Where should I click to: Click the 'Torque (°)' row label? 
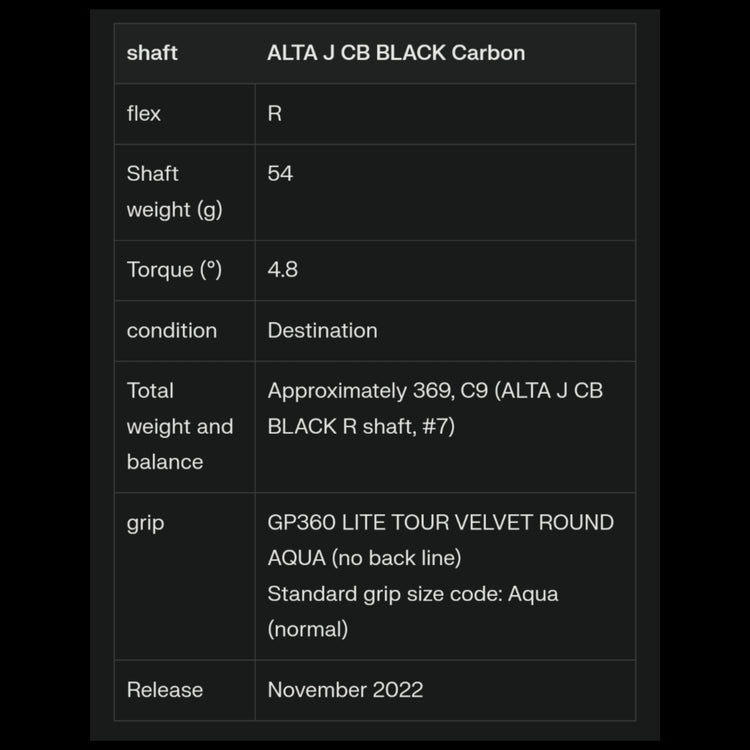174,269
